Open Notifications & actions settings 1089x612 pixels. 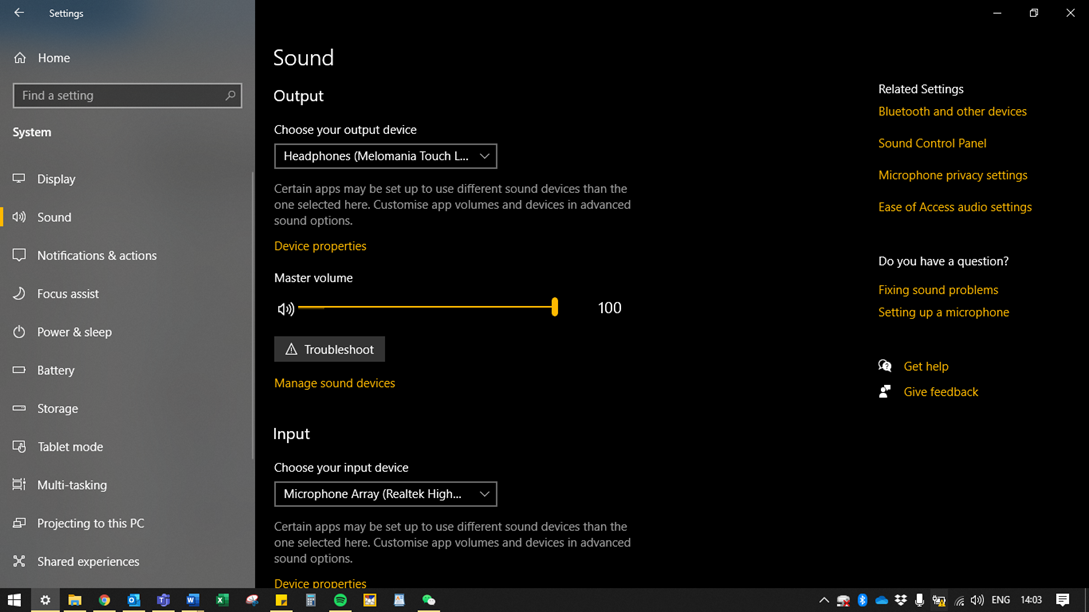pos(96,256)
